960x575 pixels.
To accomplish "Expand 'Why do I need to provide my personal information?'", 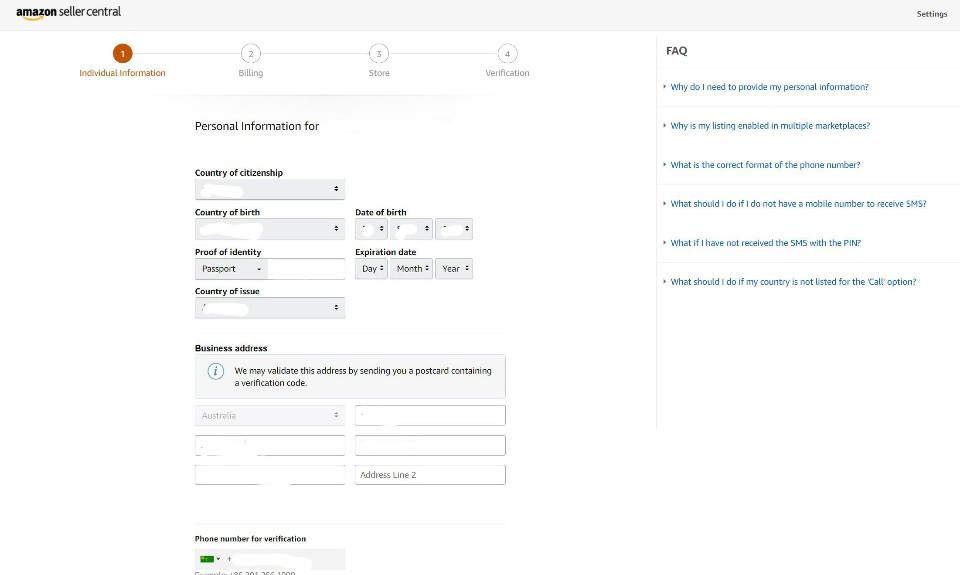I will coord(769,87).
